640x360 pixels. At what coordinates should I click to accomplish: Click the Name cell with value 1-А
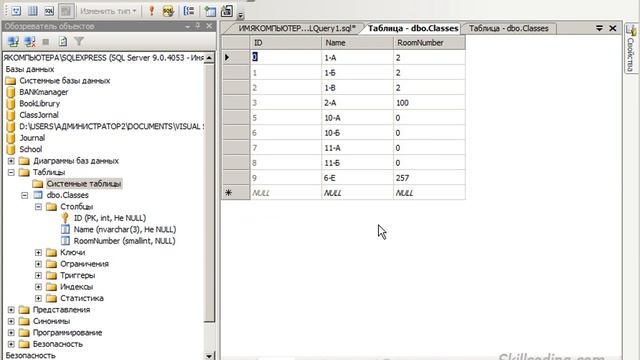click(x=358, y=58)
